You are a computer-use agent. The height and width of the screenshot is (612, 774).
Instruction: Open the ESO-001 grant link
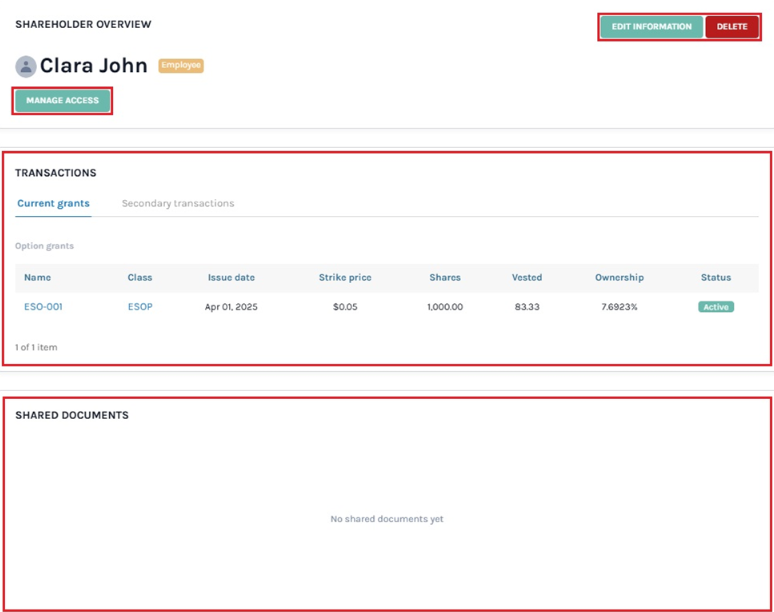click(x=43, y=306)
